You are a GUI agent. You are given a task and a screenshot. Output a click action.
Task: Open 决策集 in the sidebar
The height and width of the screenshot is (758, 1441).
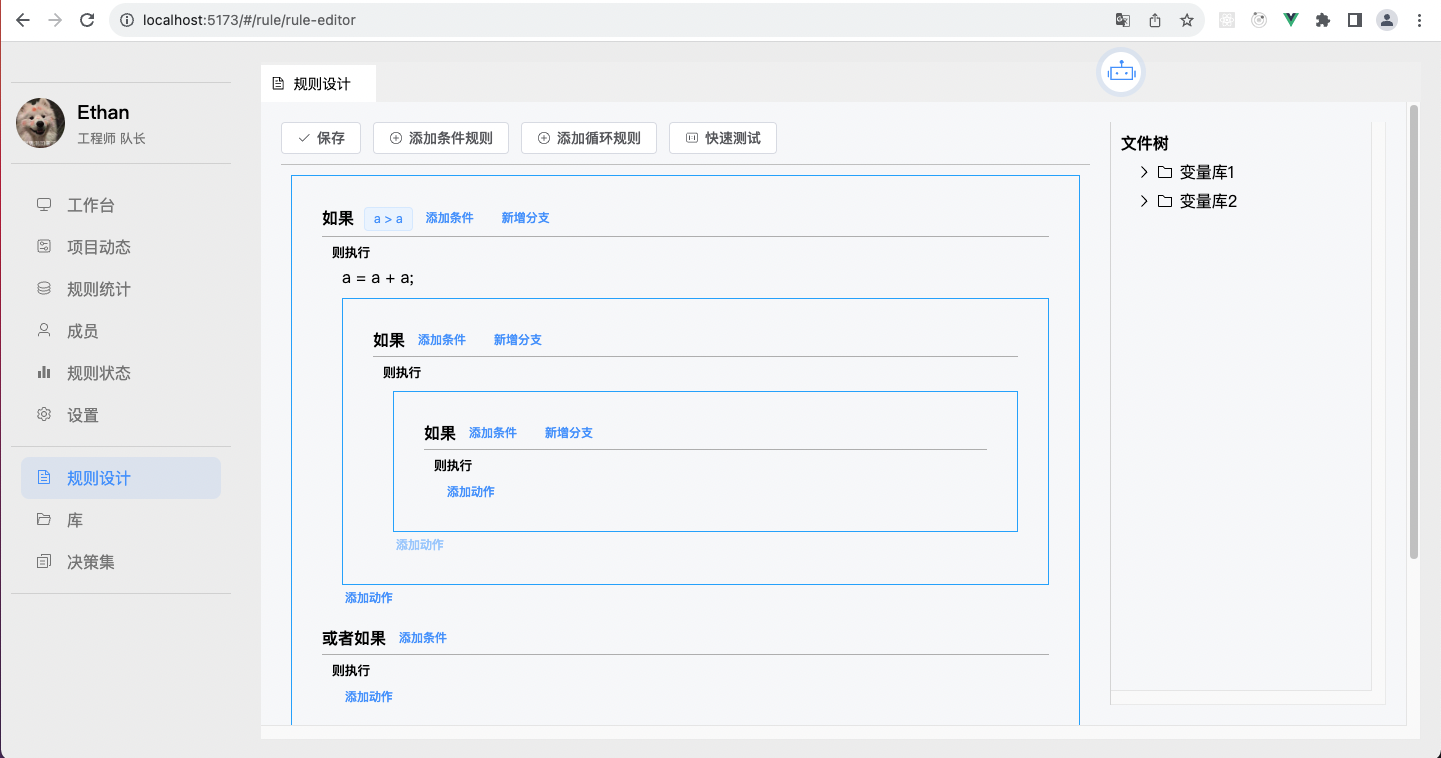point(121,562)
